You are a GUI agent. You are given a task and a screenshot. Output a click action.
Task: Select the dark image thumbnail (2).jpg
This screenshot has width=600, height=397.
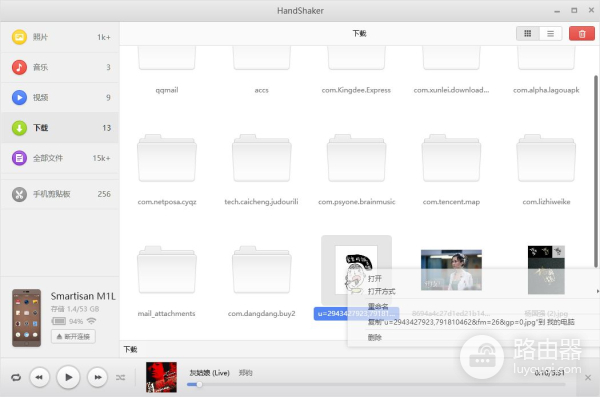click(546, 270)
